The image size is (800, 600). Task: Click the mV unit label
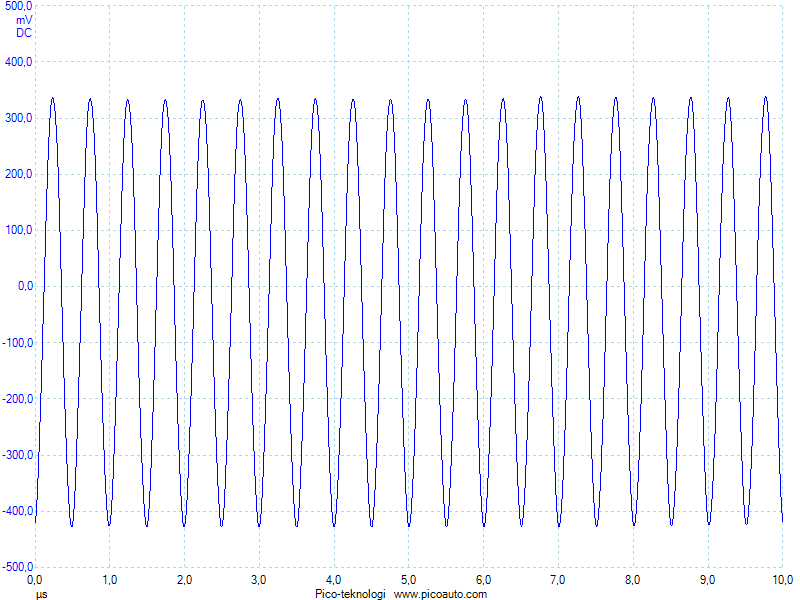[x=24, y=20]
